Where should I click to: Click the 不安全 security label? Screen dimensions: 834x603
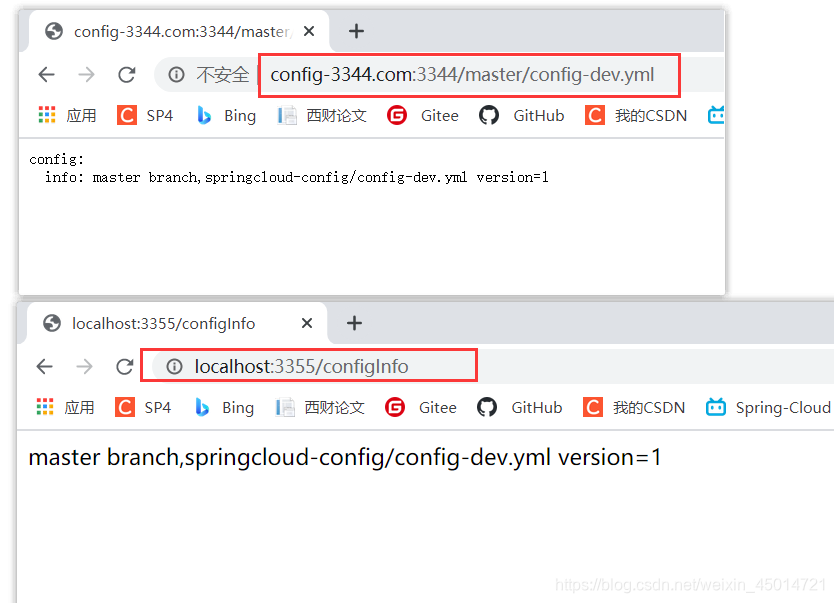[x=222, y=75]
